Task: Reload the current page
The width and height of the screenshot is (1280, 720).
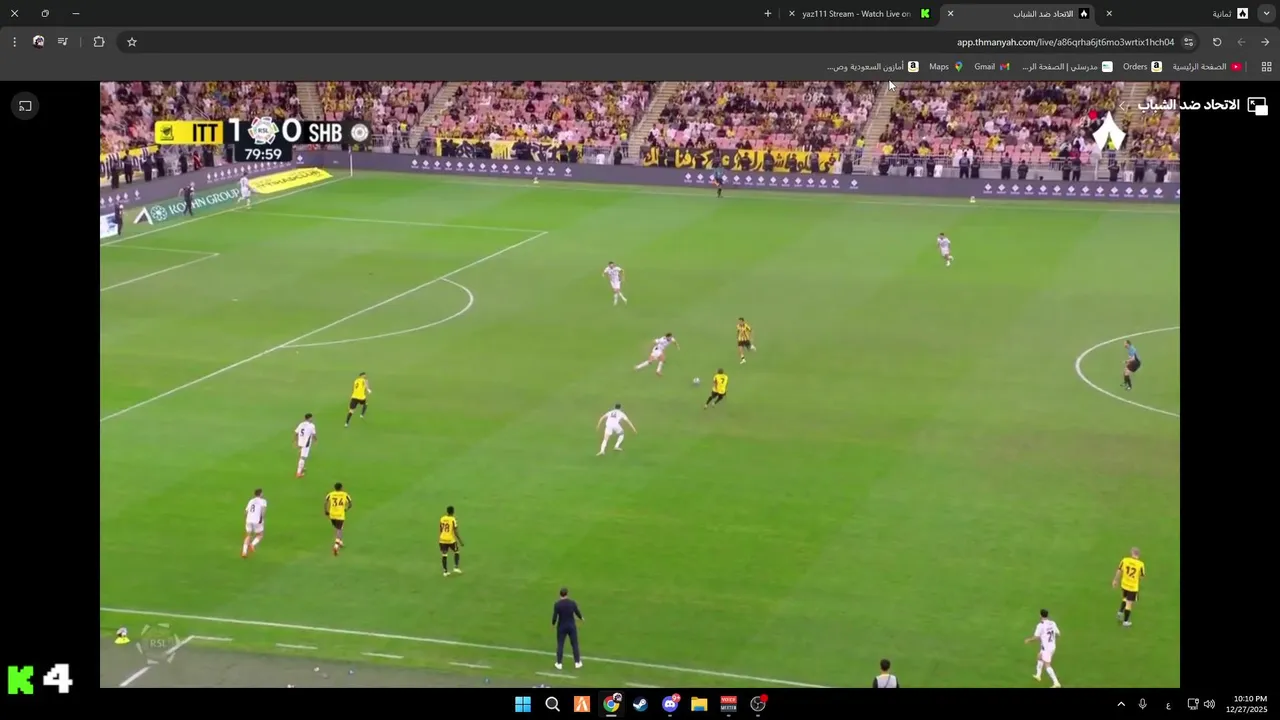Action: tap(1217, 42)
